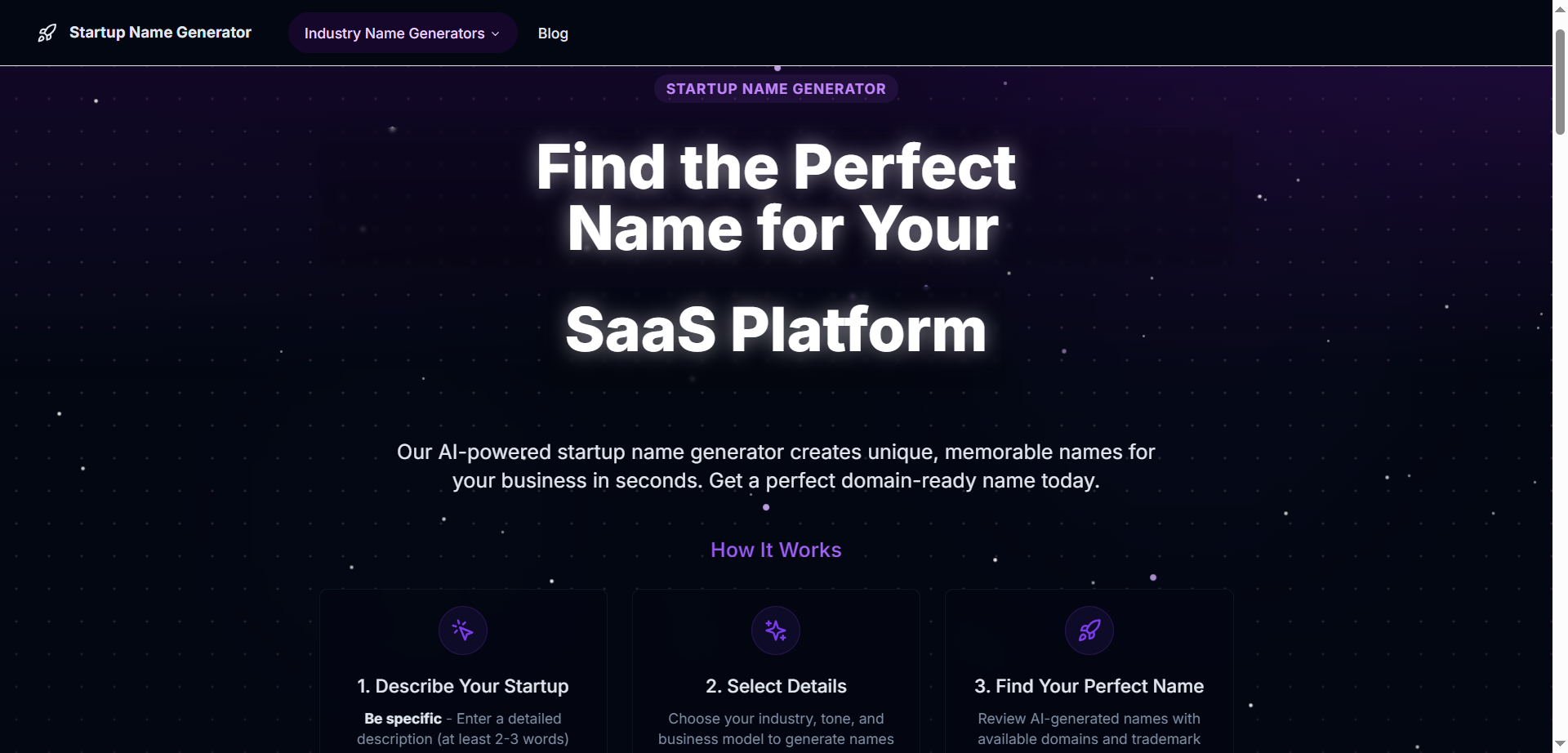This screenshot has height=753, width=1568.
Task: Click the purple circle behind the rocket step icon
Action: point(1089,630)
